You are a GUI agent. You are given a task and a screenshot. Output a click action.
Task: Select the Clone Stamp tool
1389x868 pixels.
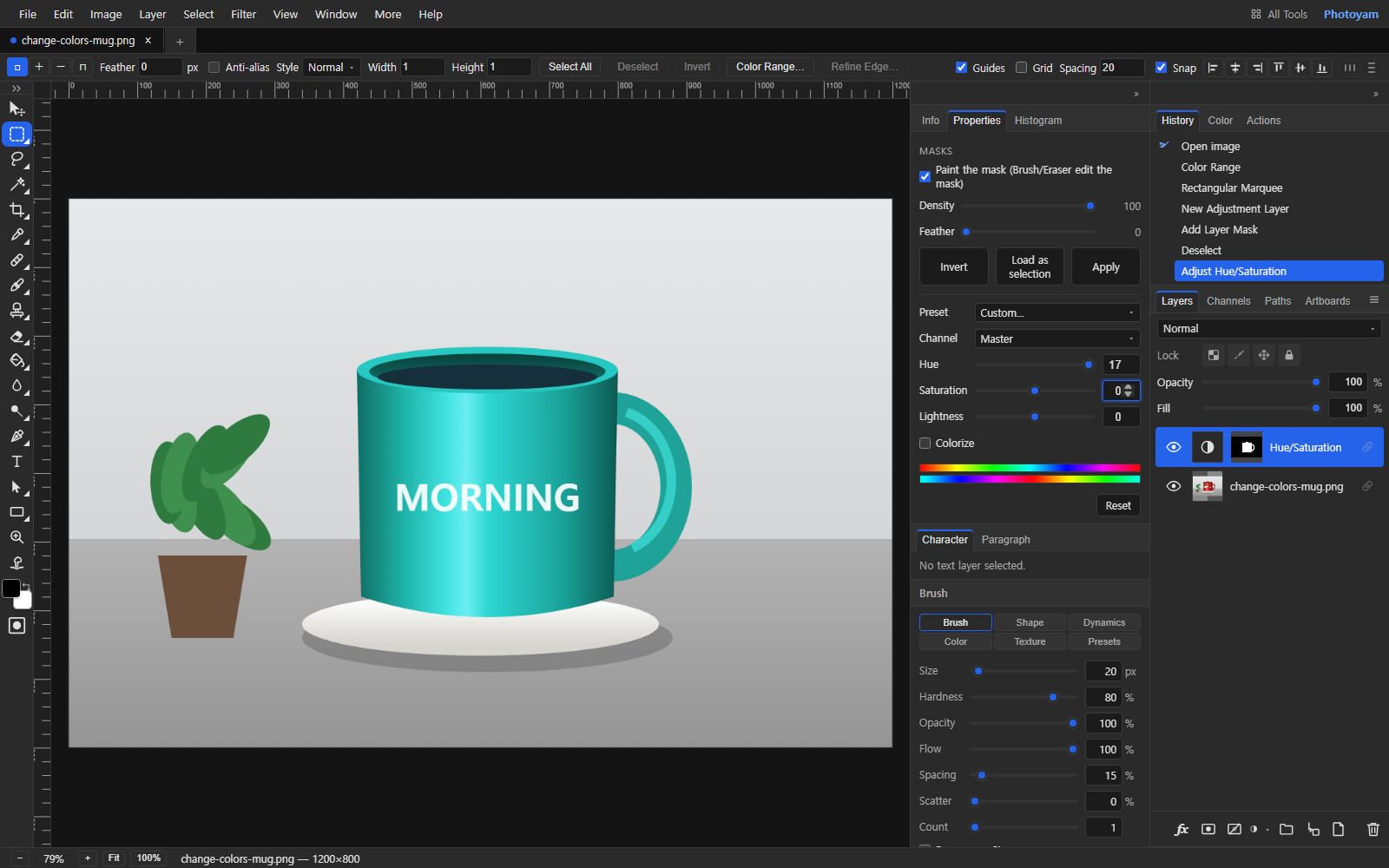[x=16, y=310]
